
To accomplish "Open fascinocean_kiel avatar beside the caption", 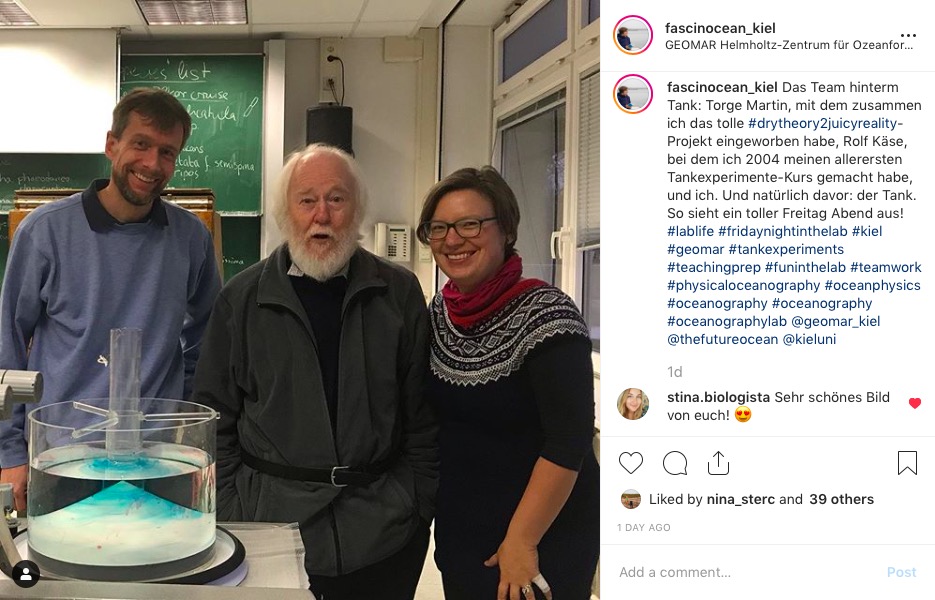I will pyautogui.click(x=633, y=94).
